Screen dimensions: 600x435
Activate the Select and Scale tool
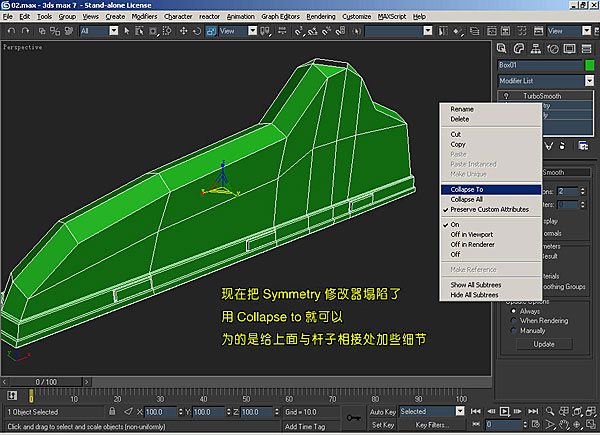click(x=211, y=31)
